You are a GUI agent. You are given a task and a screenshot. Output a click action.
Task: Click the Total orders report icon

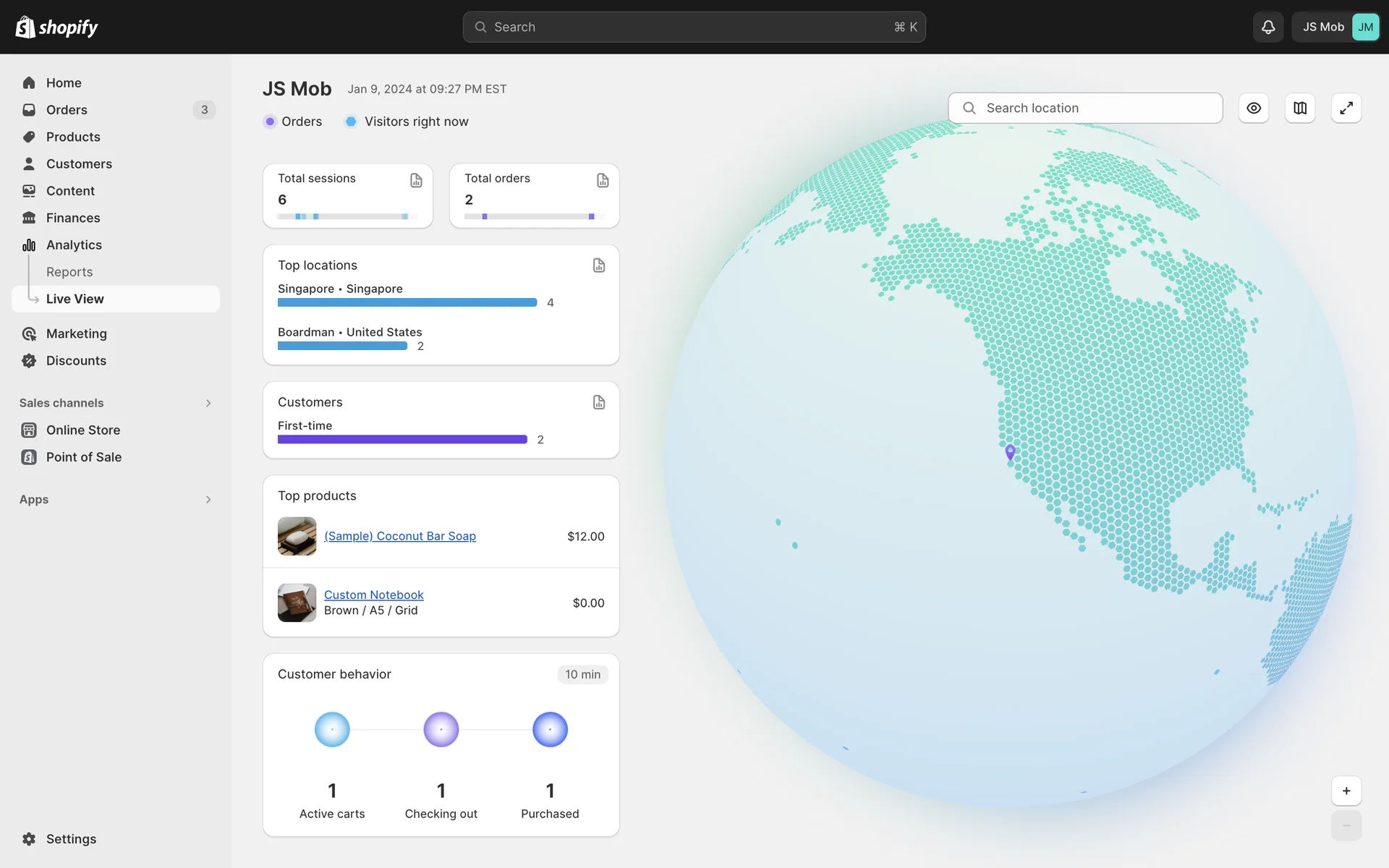603,180
